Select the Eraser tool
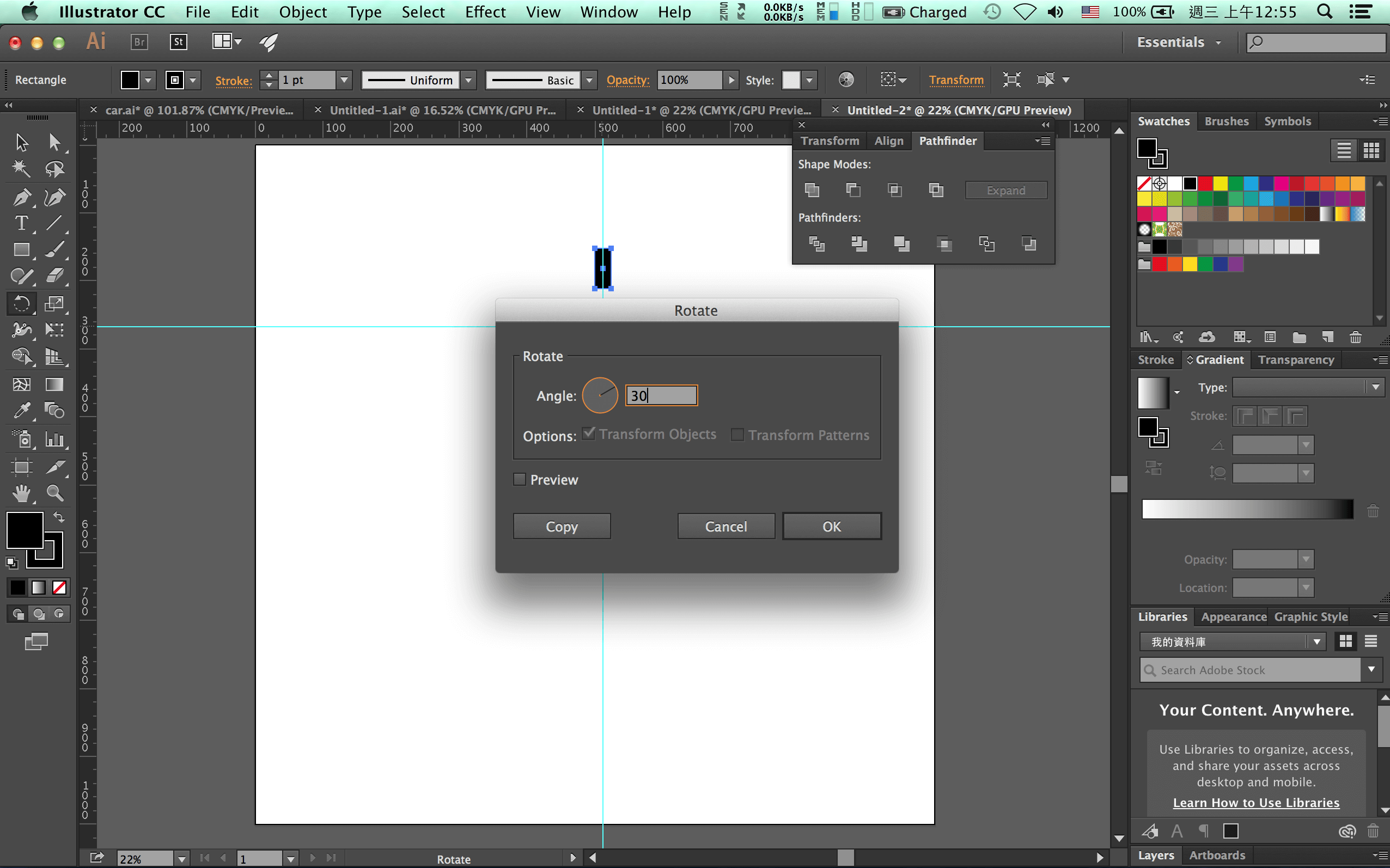This screenshot has width=1390, height=868. coord(54,276)
